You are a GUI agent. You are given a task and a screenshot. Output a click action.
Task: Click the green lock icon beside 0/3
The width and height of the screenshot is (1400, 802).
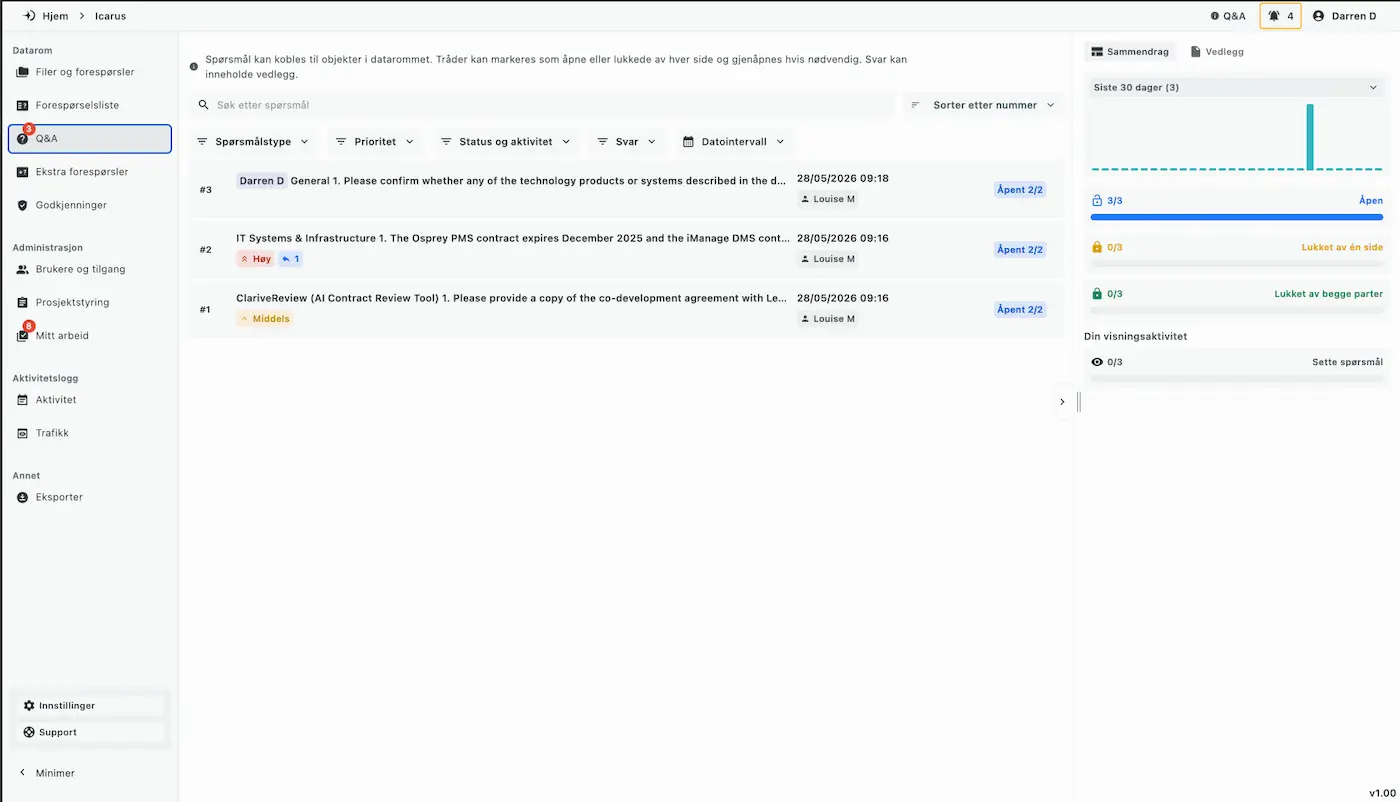[1097, 294]
